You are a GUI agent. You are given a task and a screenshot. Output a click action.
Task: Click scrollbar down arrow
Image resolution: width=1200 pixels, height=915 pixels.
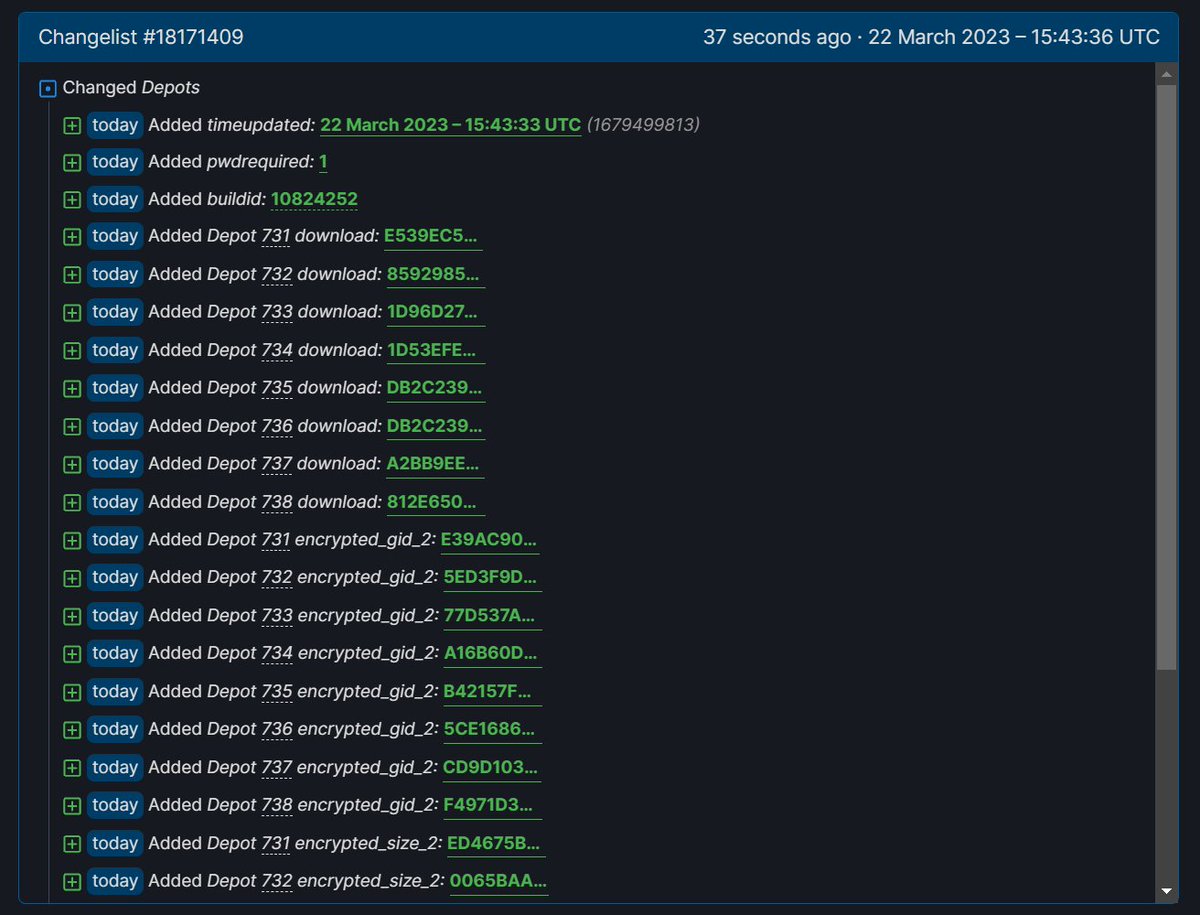click(x=1166, y=890)
